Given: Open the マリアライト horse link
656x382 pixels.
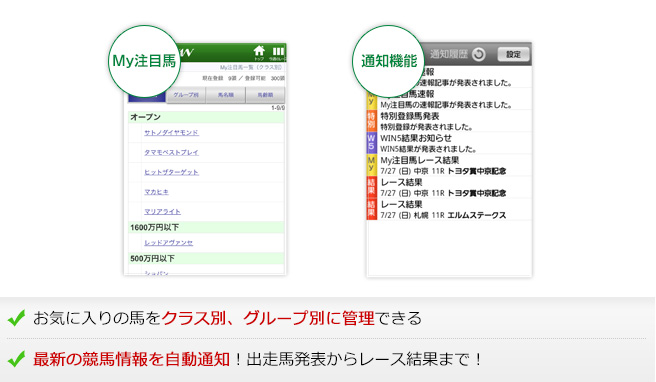Looking at the screenshot, I should point(162,211).
